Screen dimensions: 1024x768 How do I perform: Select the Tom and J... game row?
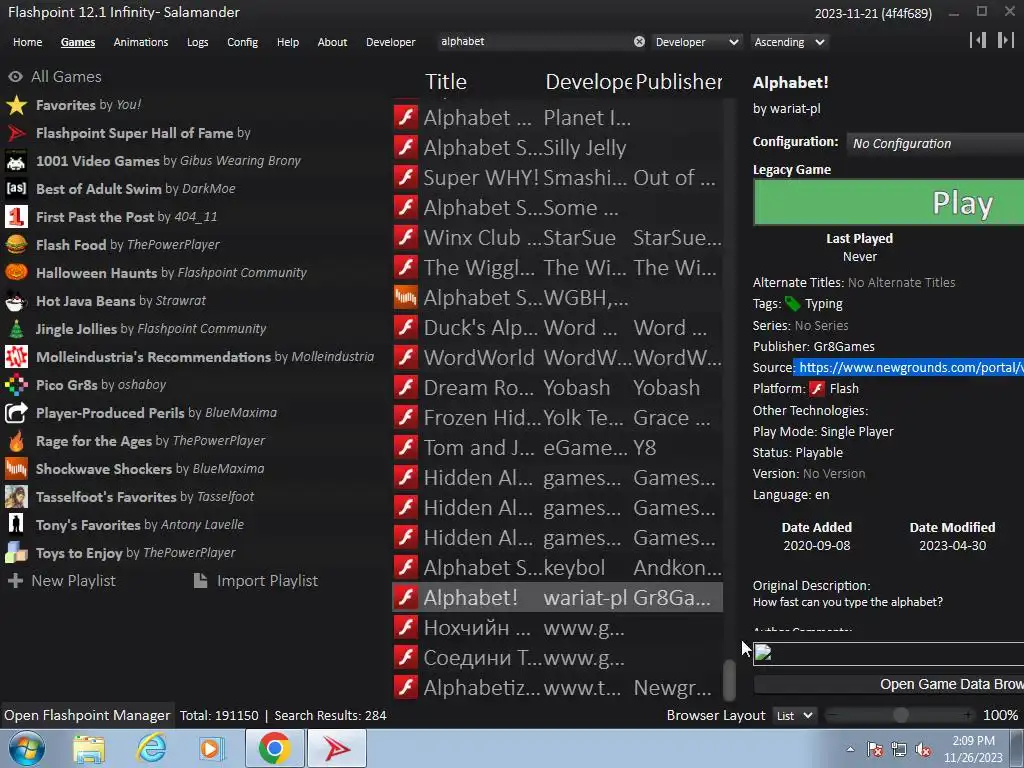tap(557, 448)
